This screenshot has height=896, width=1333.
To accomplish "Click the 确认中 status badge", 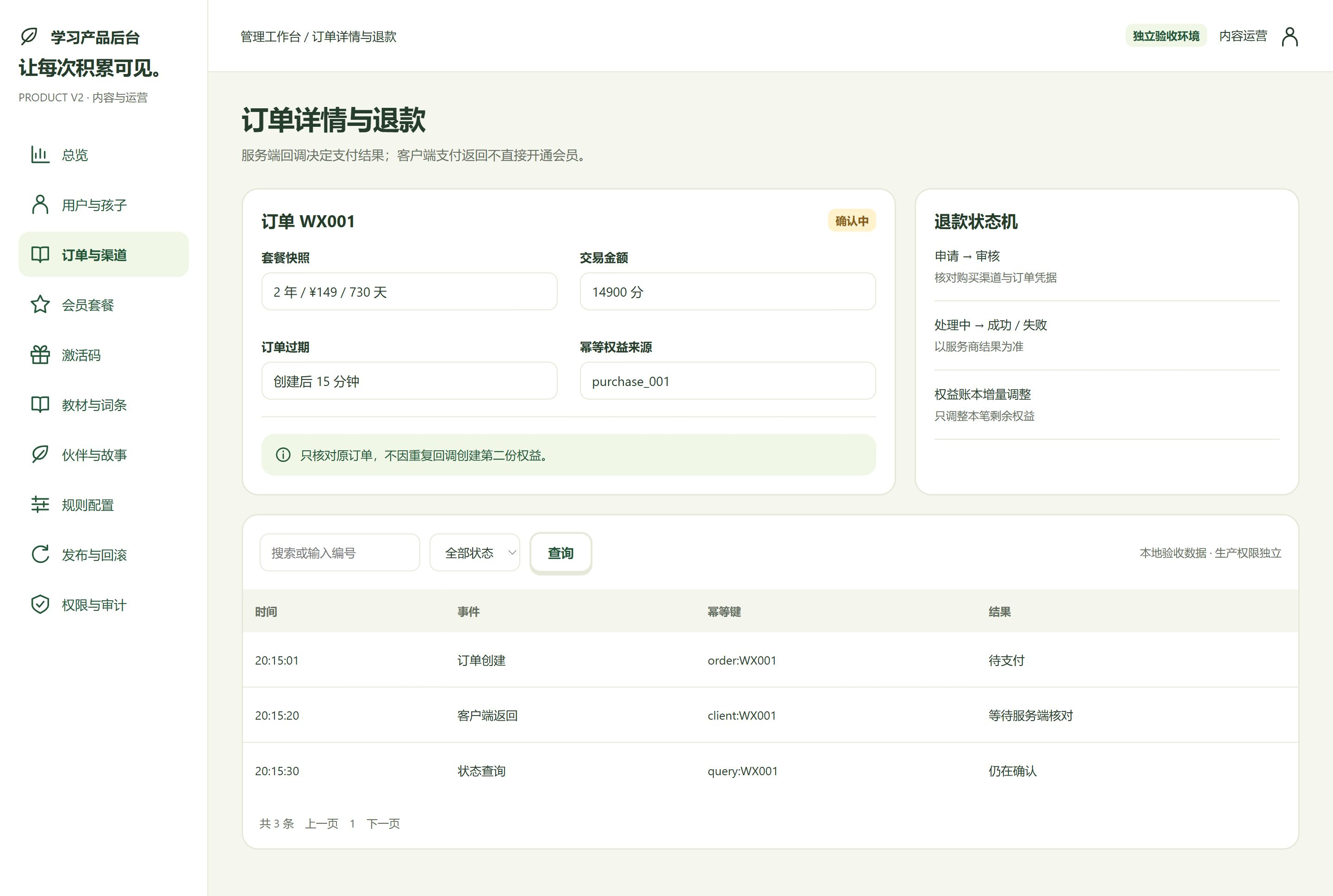I will (851, 221).
